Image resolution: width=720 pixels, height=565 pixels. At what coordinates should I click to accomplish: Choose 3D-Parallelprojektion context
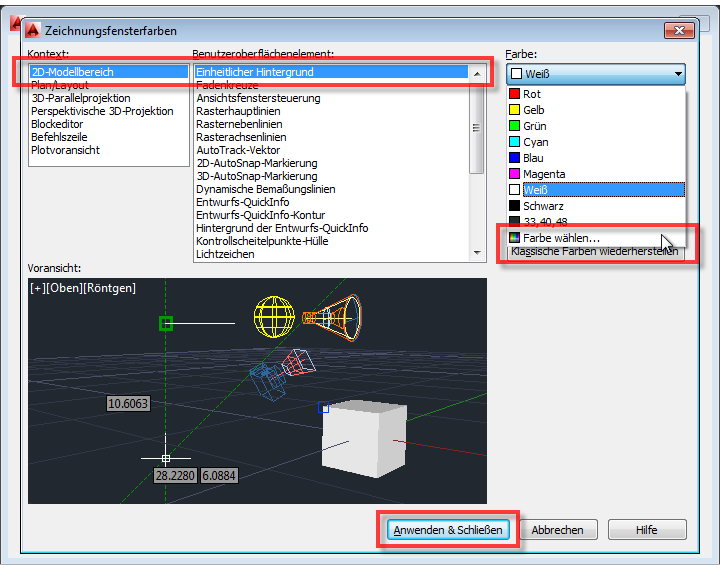[x=80, y=98]
